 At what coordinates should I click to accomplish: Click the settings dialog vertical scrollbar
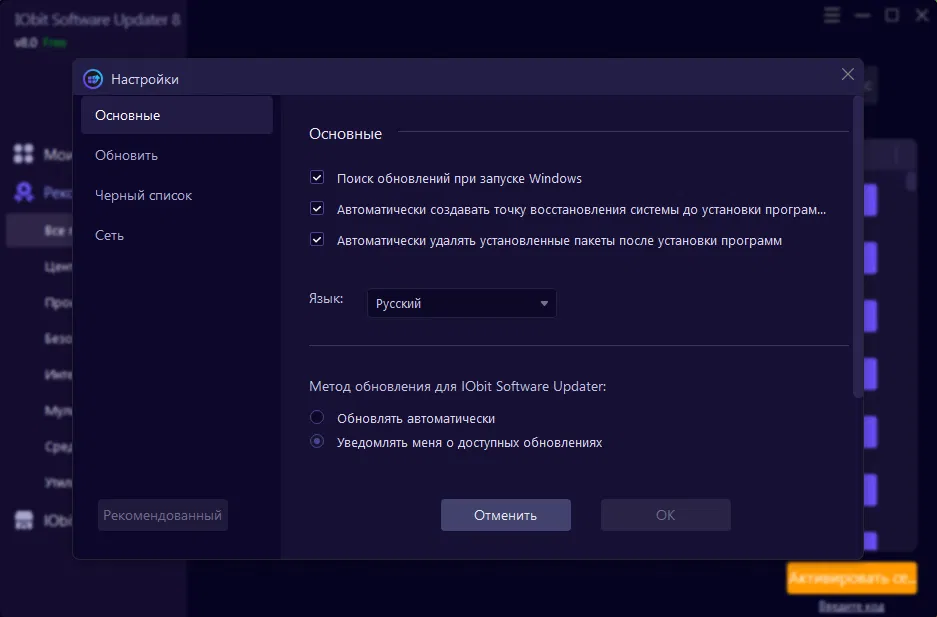(858, 247)
